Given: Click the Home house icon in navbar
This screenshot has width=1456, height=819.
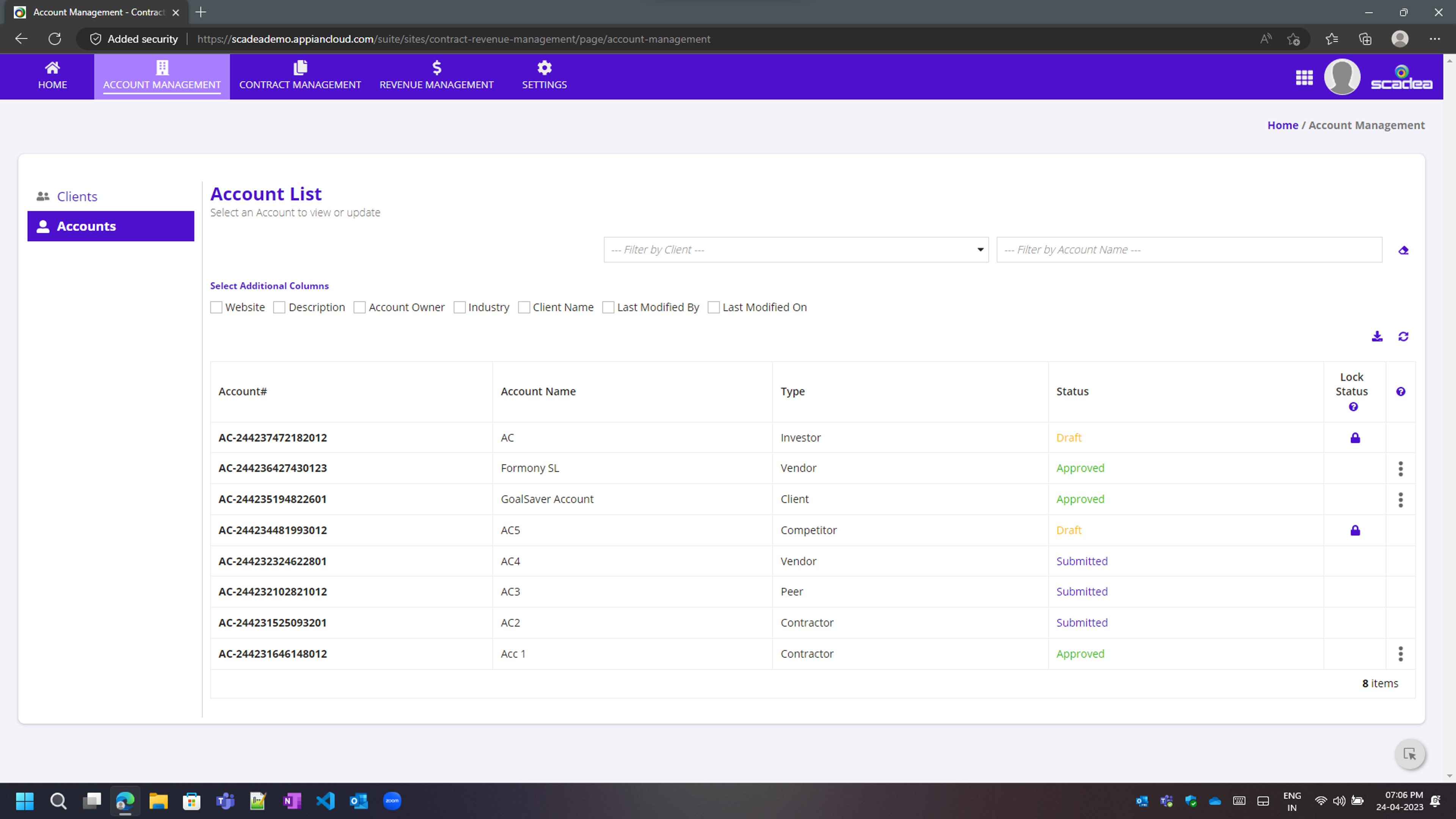Looking at the screenshot, I should 52,68.
